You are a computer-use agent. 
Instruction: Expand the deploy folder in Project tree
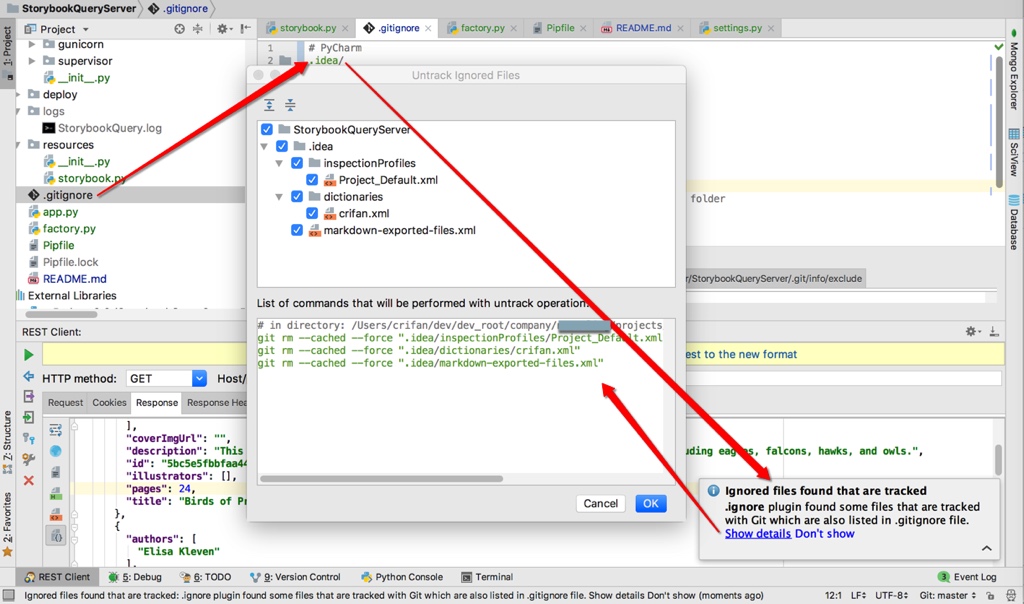(19, 95)
